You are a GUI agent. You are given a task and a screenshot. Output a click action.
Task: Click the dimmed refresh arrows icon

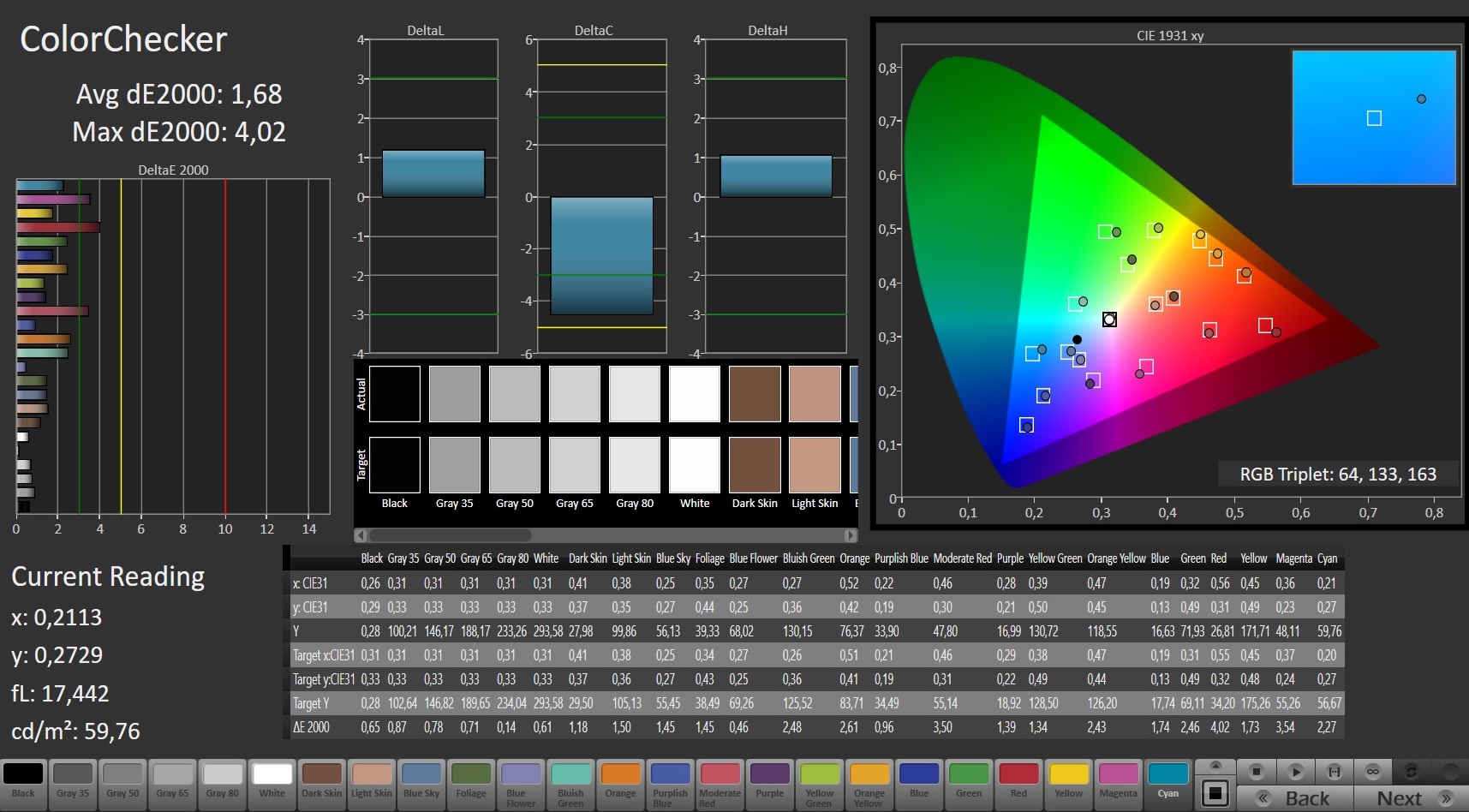pos(1412,772)
